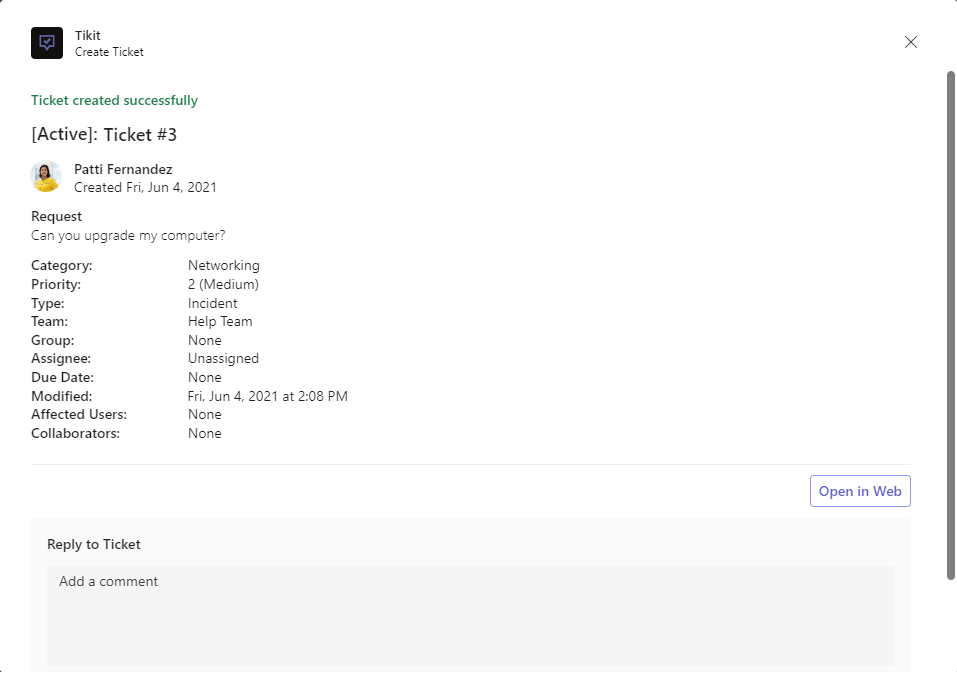Screen dimensions: 957x673
Task: Click the Incident type value
Action: pos(212,303)
